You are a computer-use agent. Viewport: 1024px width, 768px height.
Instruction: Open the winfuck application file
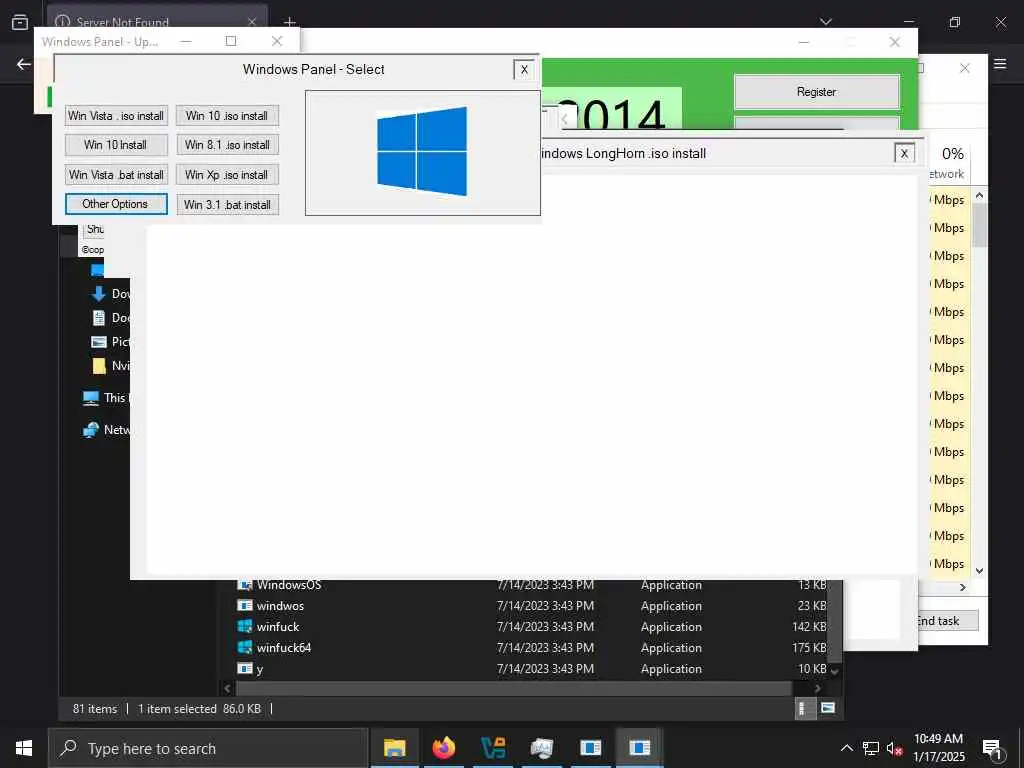pyautogui.click(x=278, y=627)
